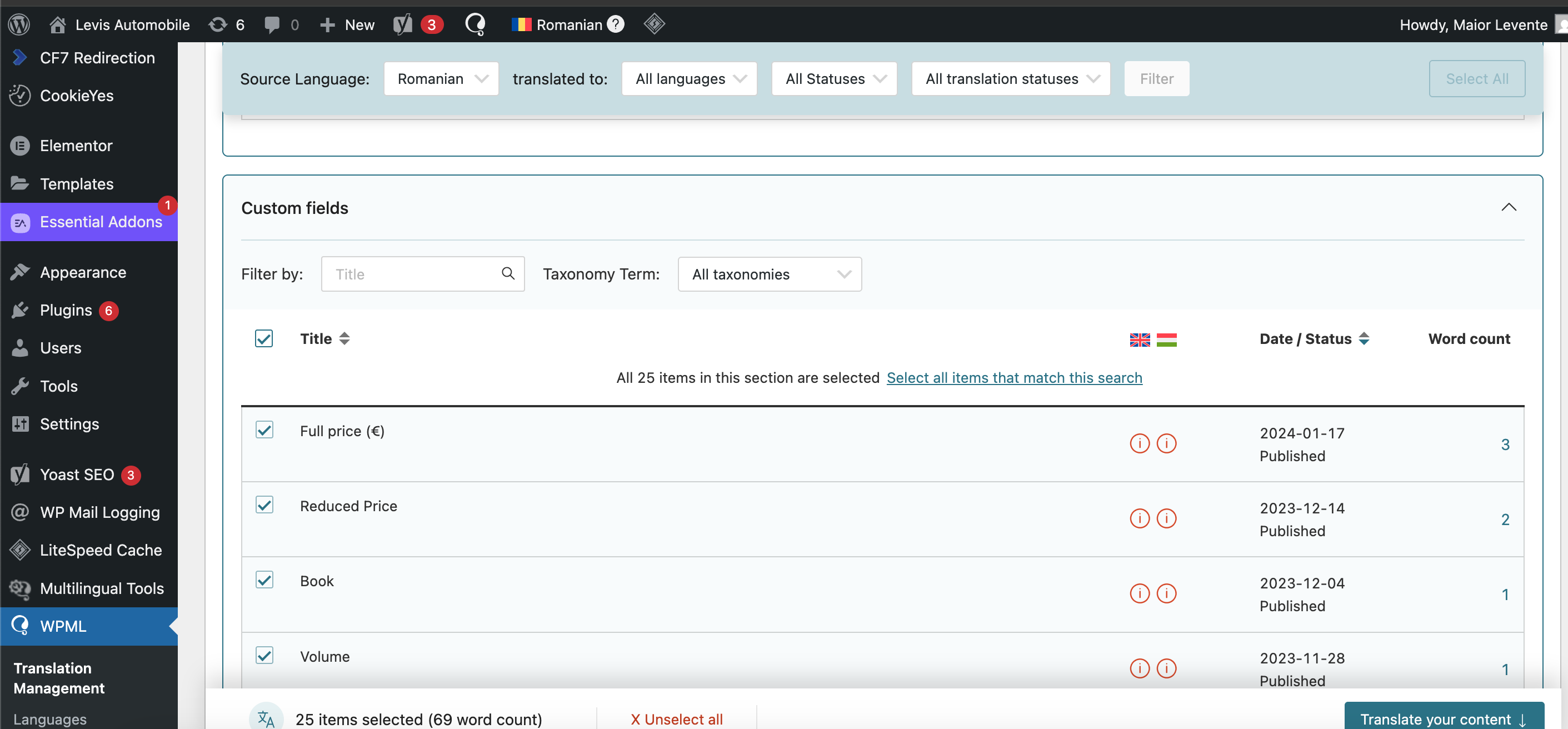
Task: Click the Translate your content button
Action: pyautogui.click(x=1442, y=718)
